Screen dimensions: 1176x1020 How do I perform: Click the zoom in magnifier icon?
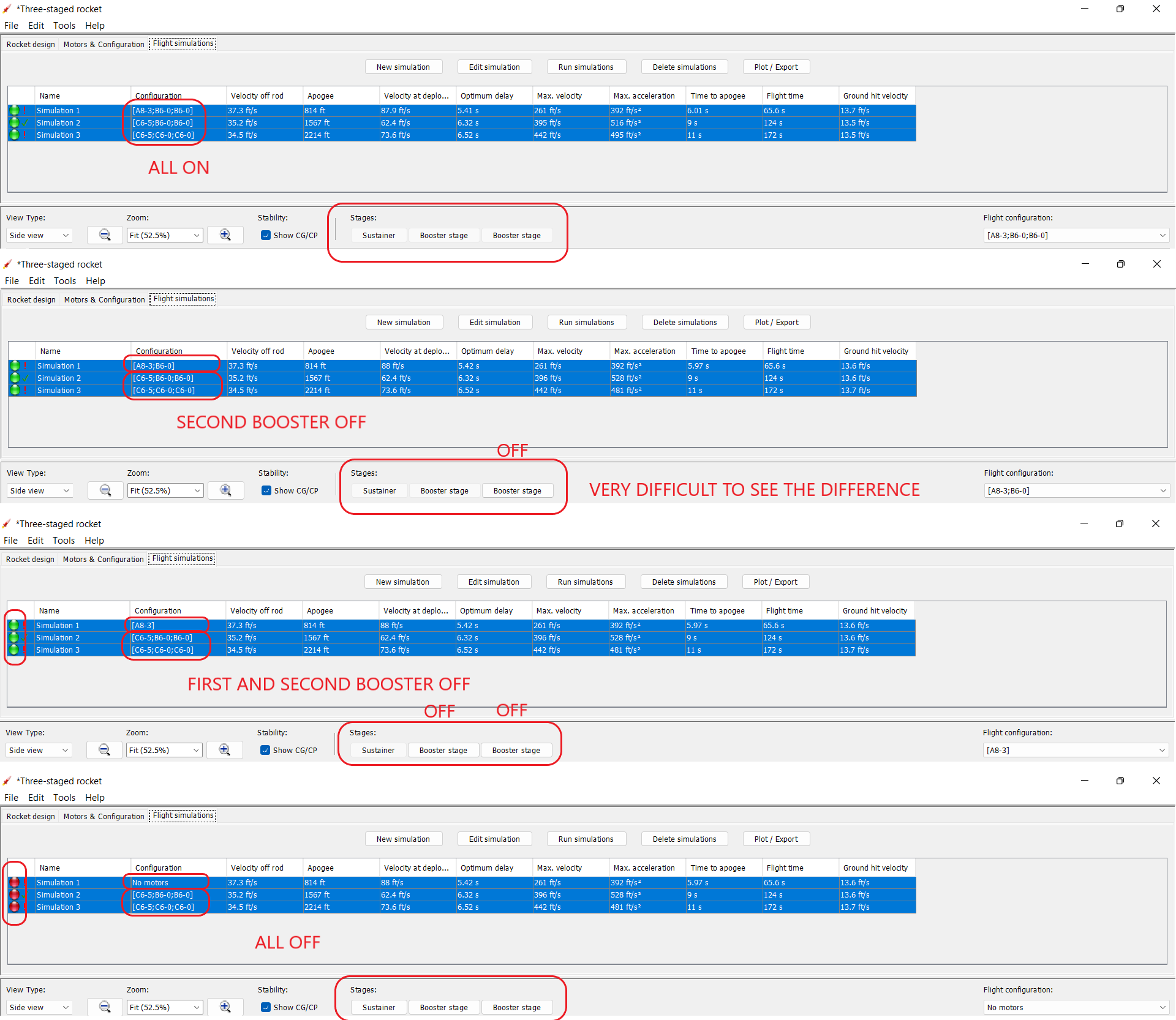[225, 235]
